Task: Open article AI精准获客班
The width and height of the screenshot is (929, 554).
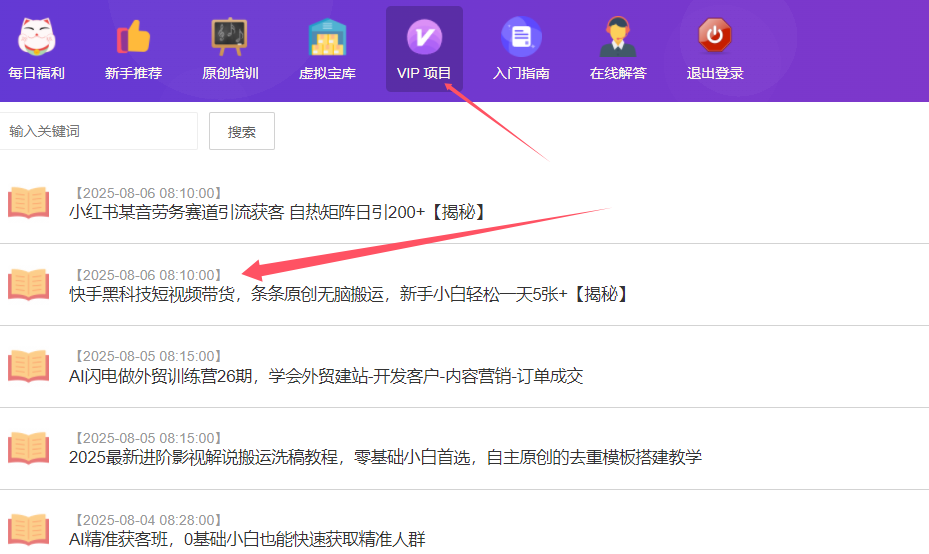Action: click(x=247, y=539)
